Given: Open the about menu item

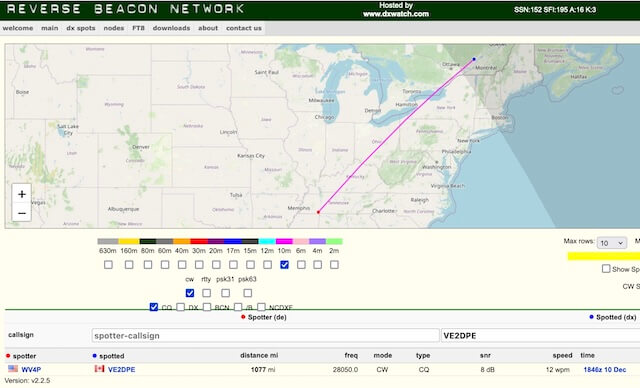Looking at the screenshot, I should (208, 28).
